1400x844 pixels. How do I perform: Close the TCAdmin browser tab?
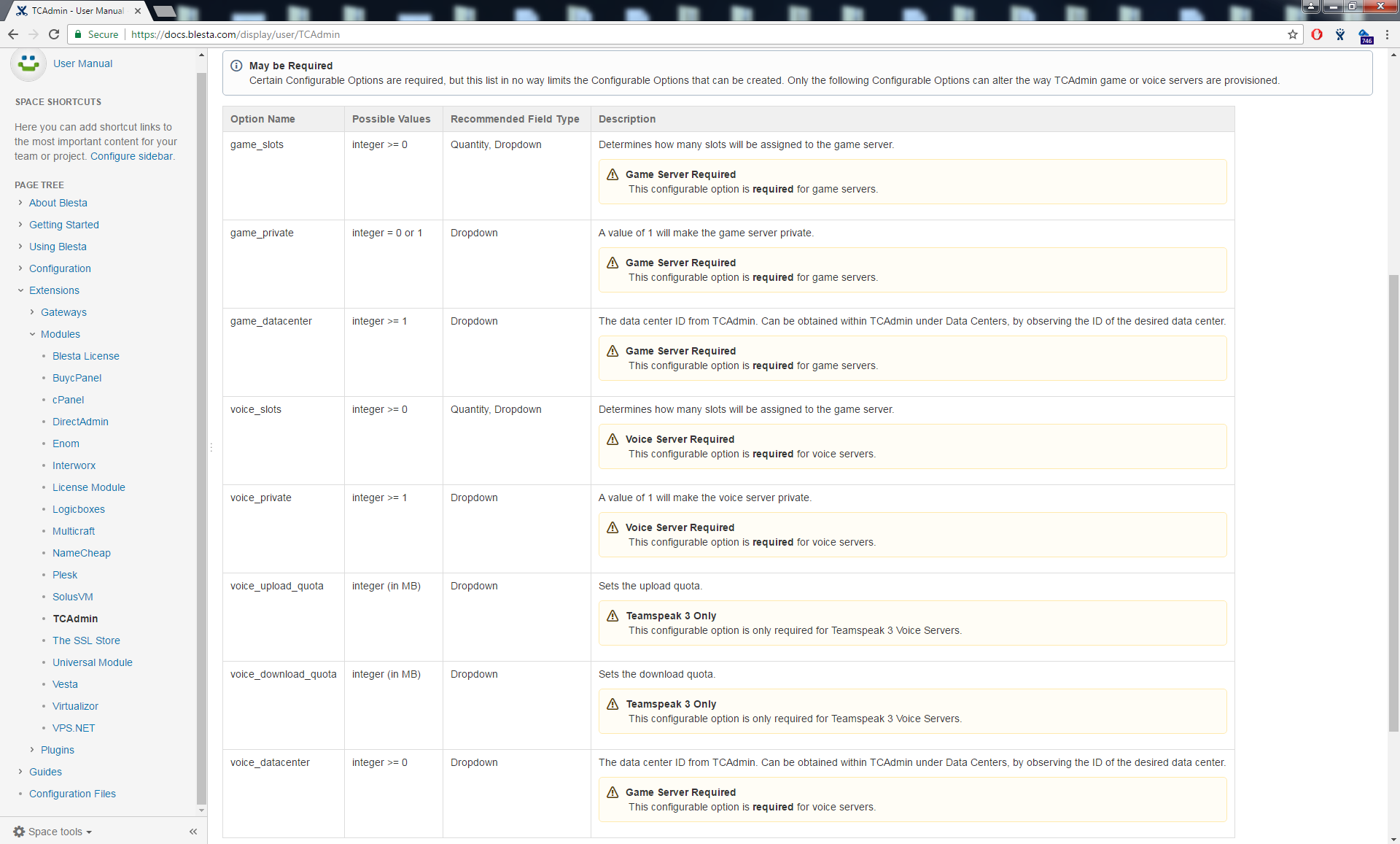(138, 11)
